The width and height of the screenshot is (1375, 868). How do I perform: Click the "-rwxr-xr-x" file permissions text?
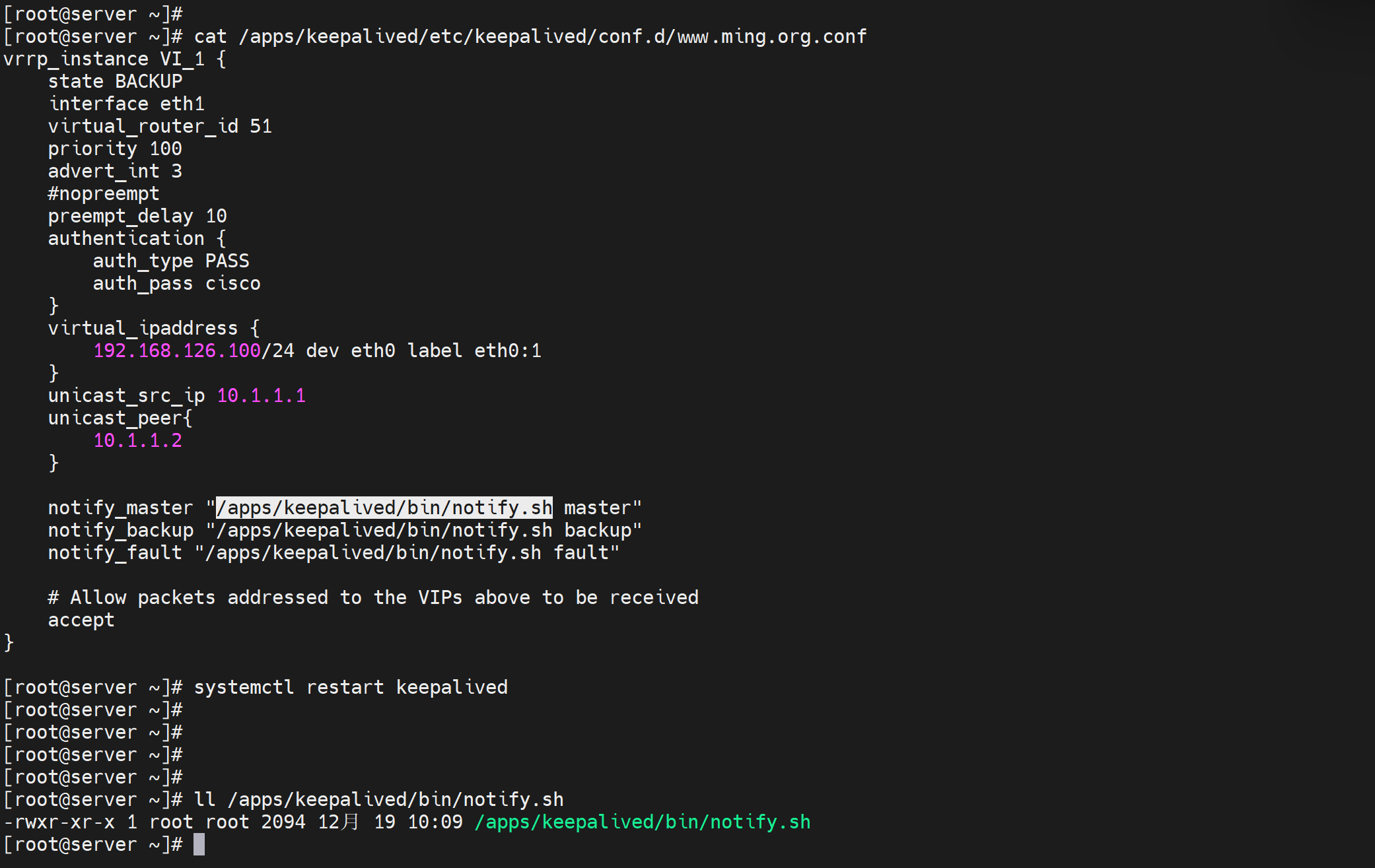(59, 822)
